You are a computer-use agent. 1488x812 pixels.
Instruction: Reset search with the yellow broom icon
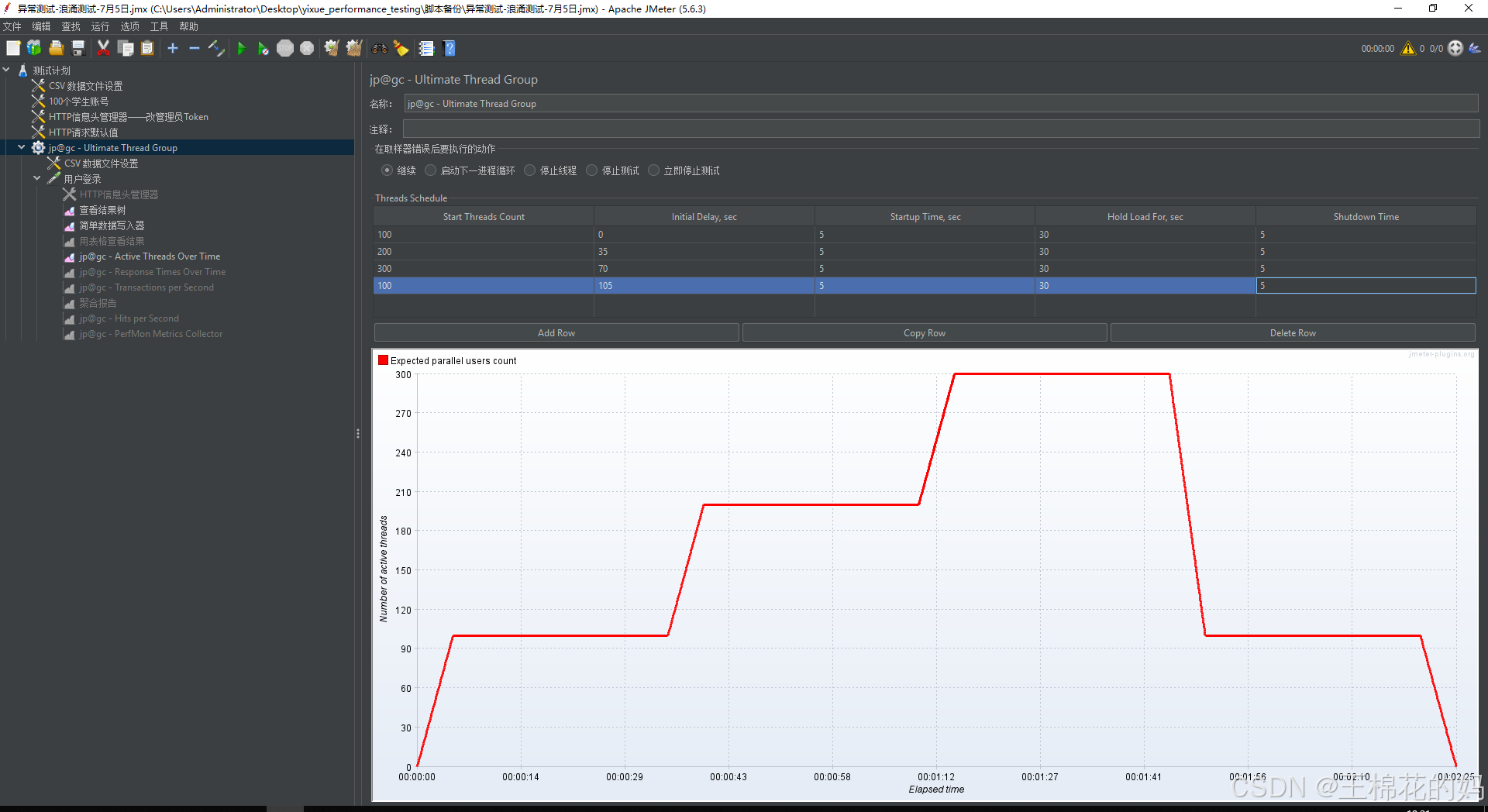pyautogui.click(x=401, y=48)
